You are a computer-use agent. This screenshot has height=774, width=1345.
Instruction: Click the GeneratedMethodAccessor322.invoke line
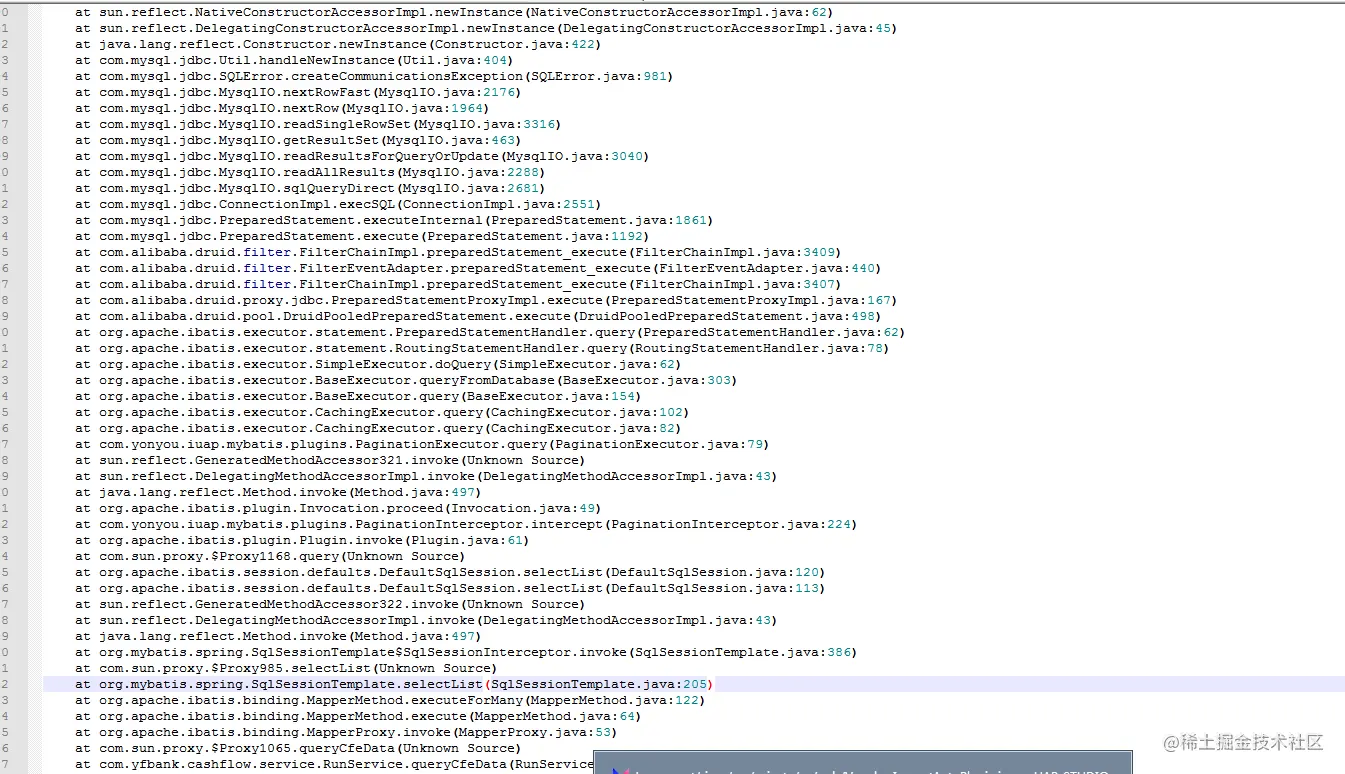pos(330,604)
